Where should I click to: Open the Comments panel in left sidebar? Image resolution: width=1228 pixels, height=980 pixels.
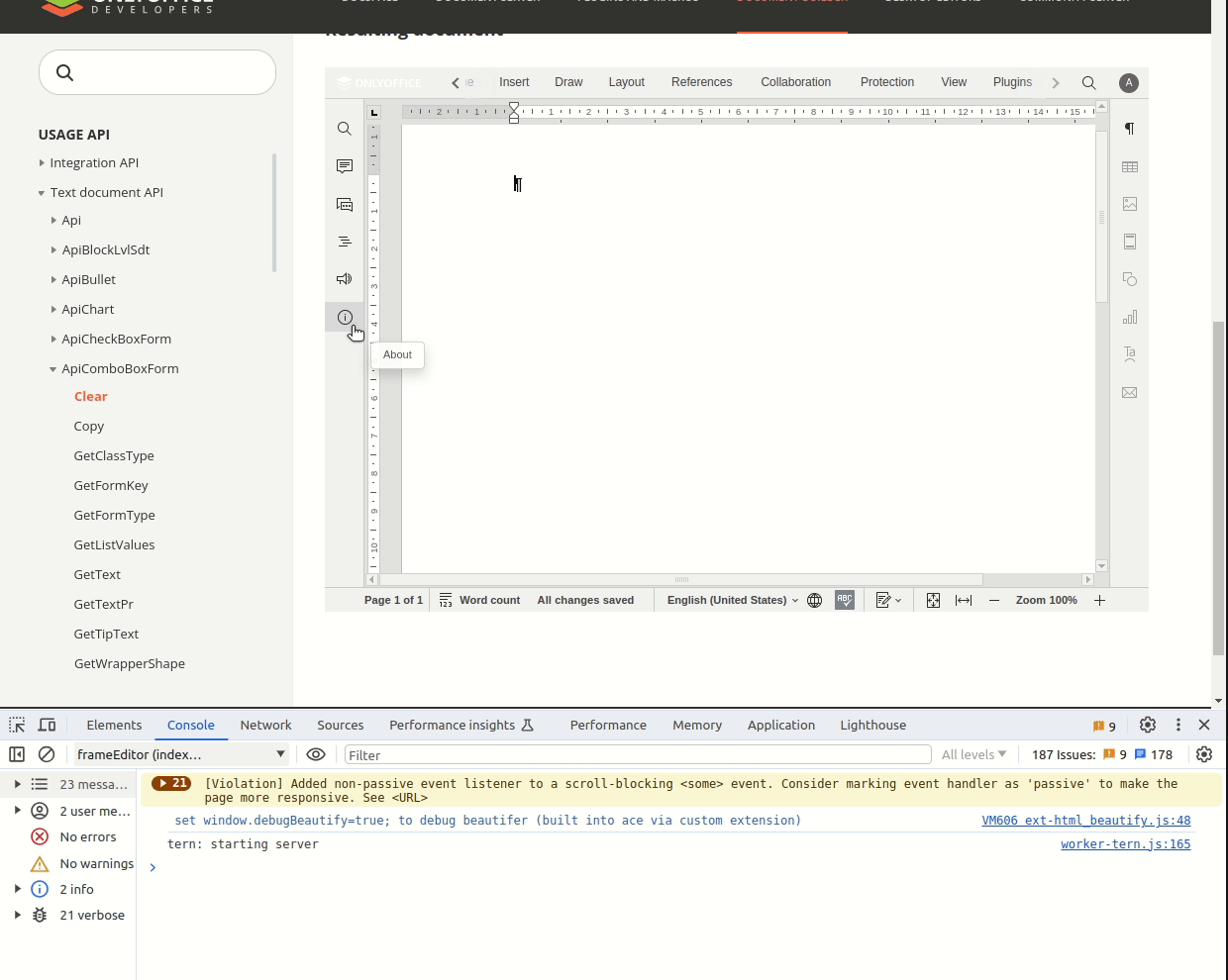tap(345, 166)
